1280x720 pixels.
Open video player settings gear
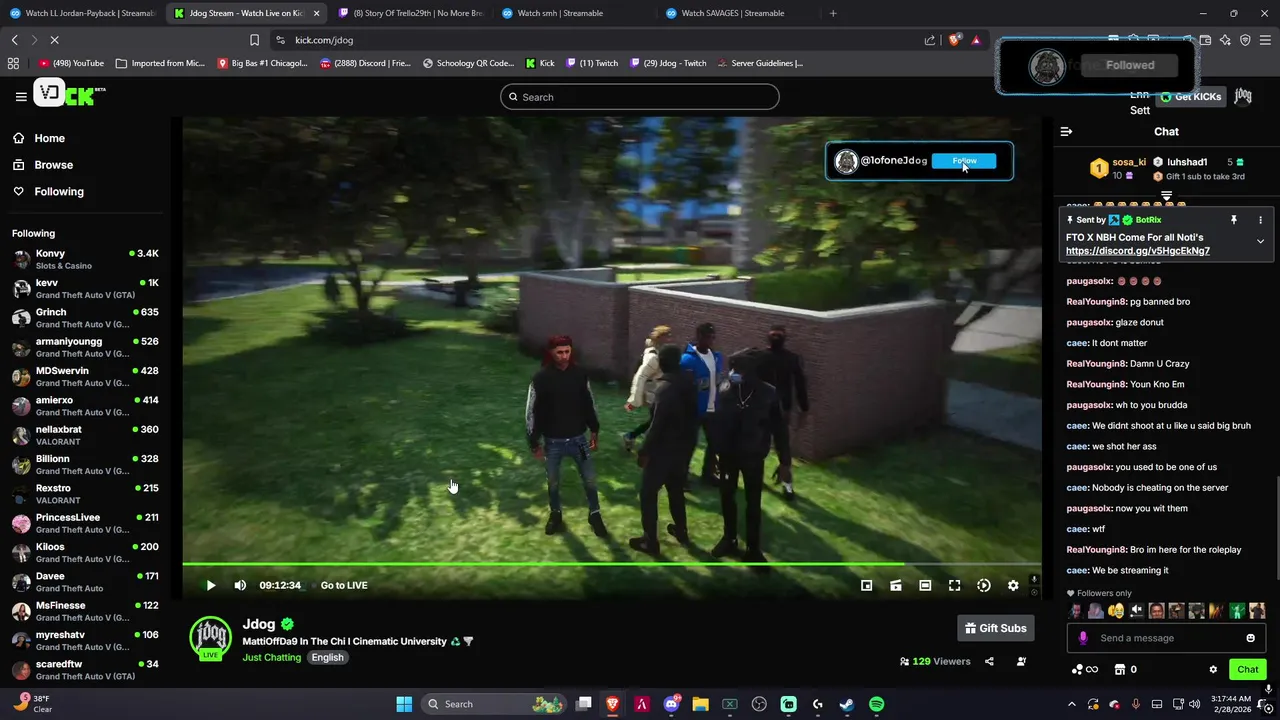point(1013,585)
